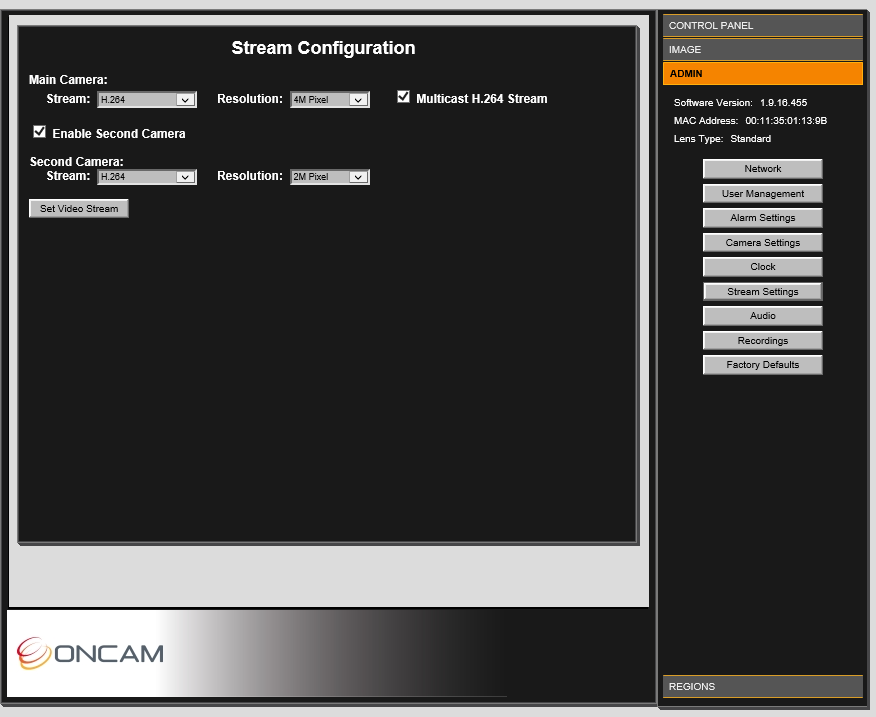Go to User Management
Screen dimensions: 876x717
(x=763, y=193)
